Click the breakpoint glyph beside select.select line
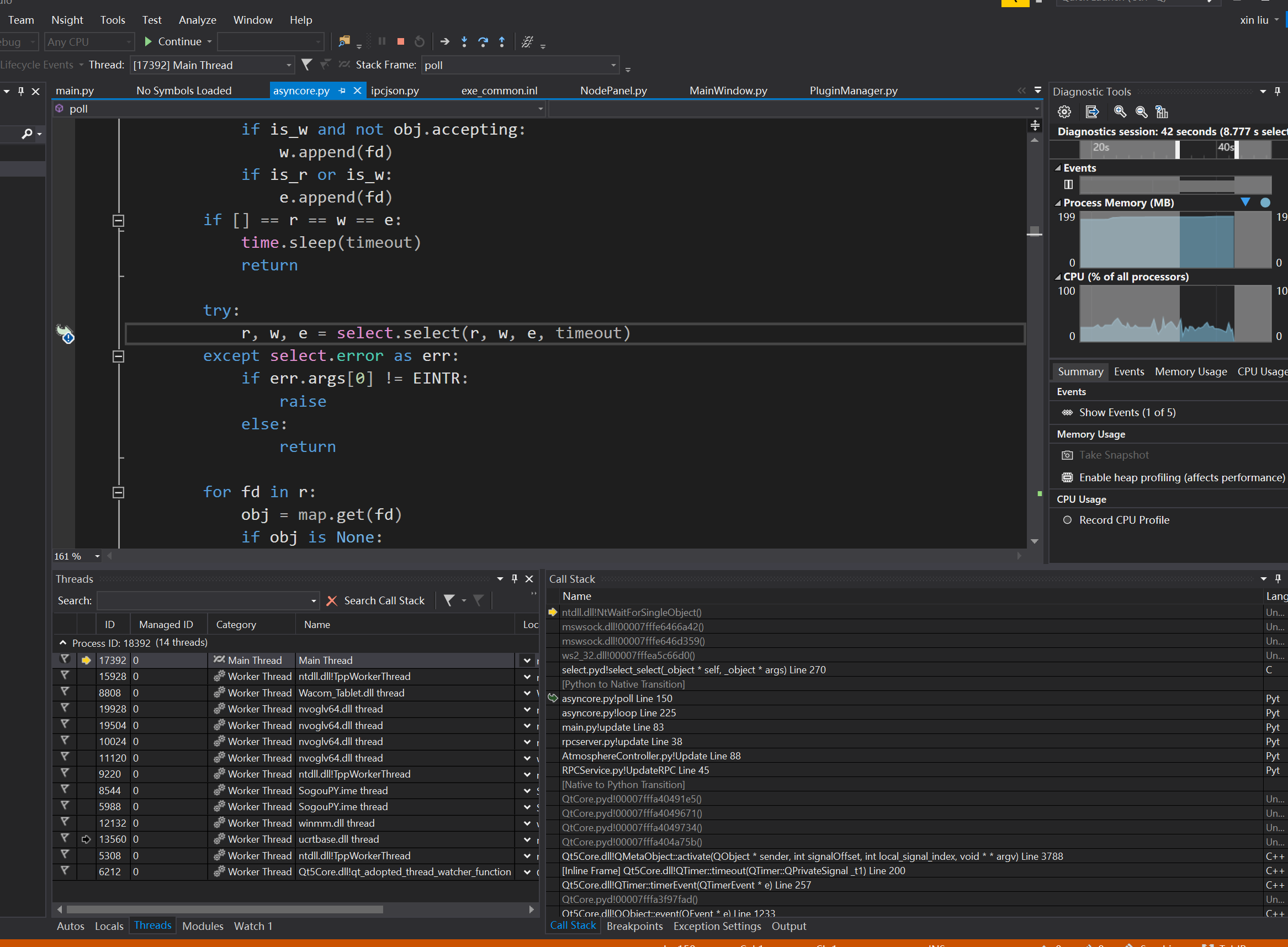1288x947 pixels. pos(65,333)
